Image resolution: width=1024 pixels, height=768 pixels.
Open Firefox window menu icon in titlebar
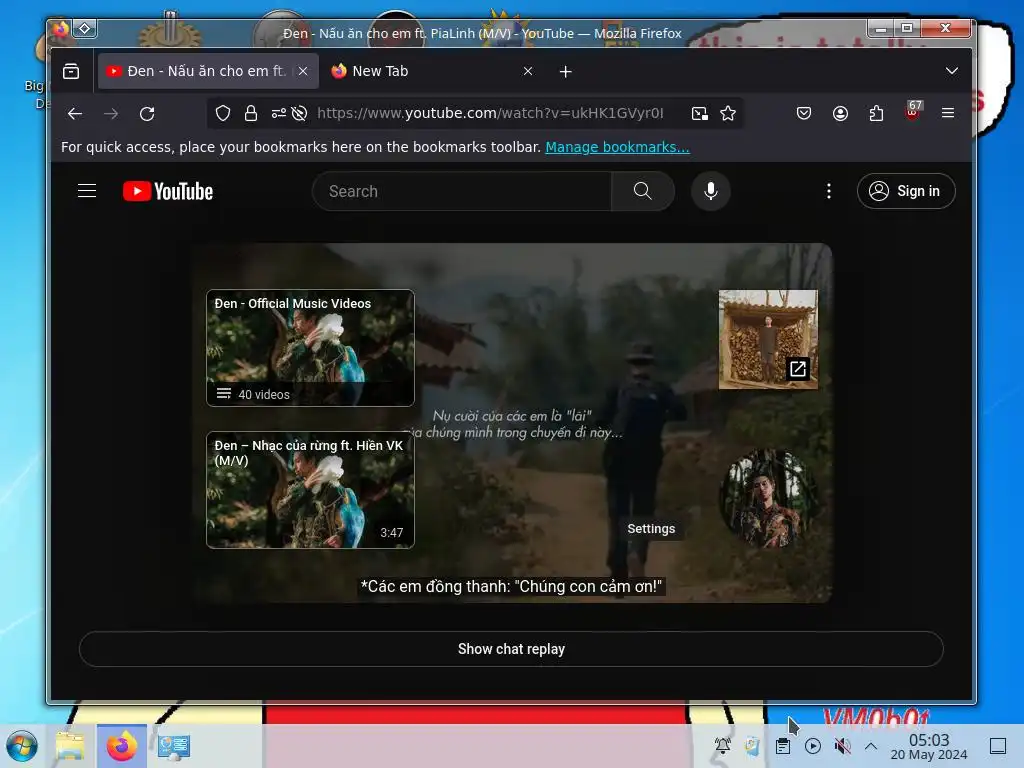[61, 29]
